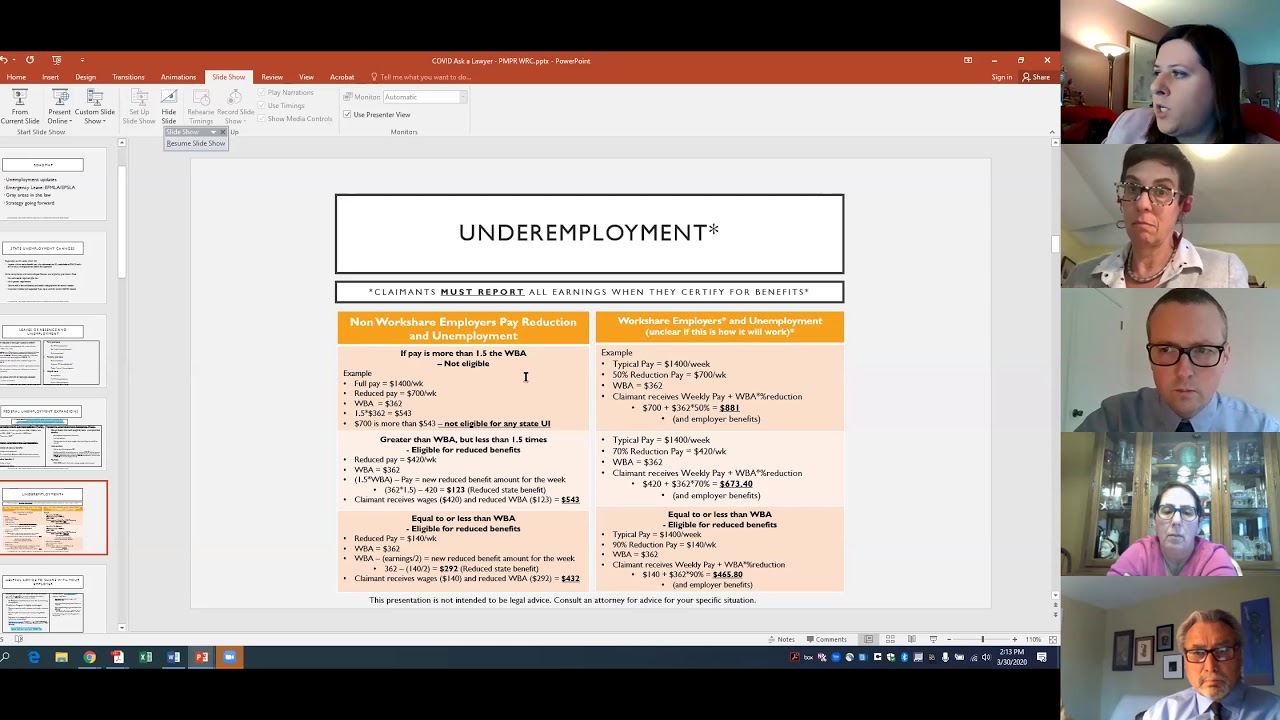Click 110% zoom level
1280x720 pixels.
(1033, 639)
